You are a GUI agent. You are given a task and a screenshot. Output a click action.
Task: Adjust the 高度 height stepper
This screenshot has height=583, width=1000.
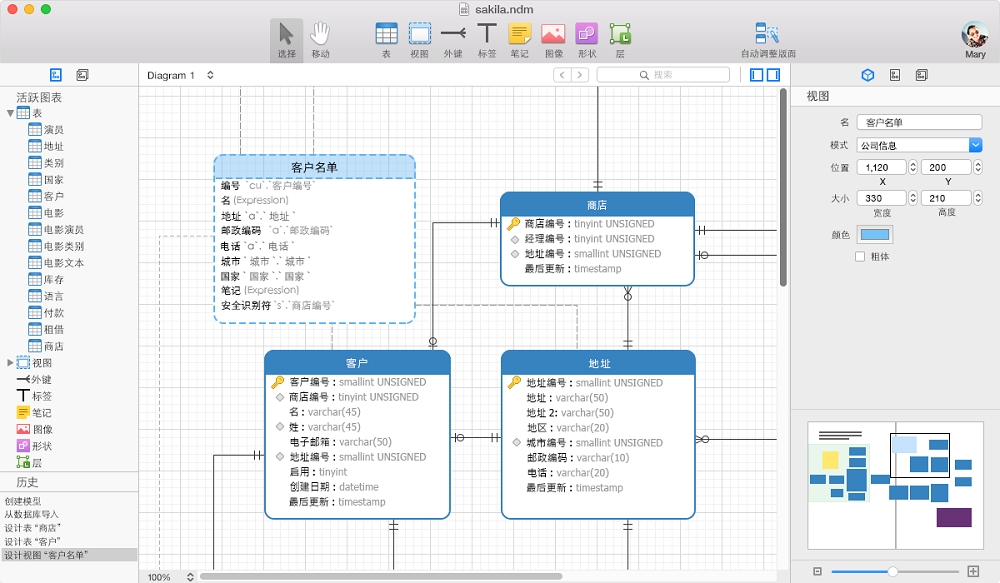coord(978,198)
